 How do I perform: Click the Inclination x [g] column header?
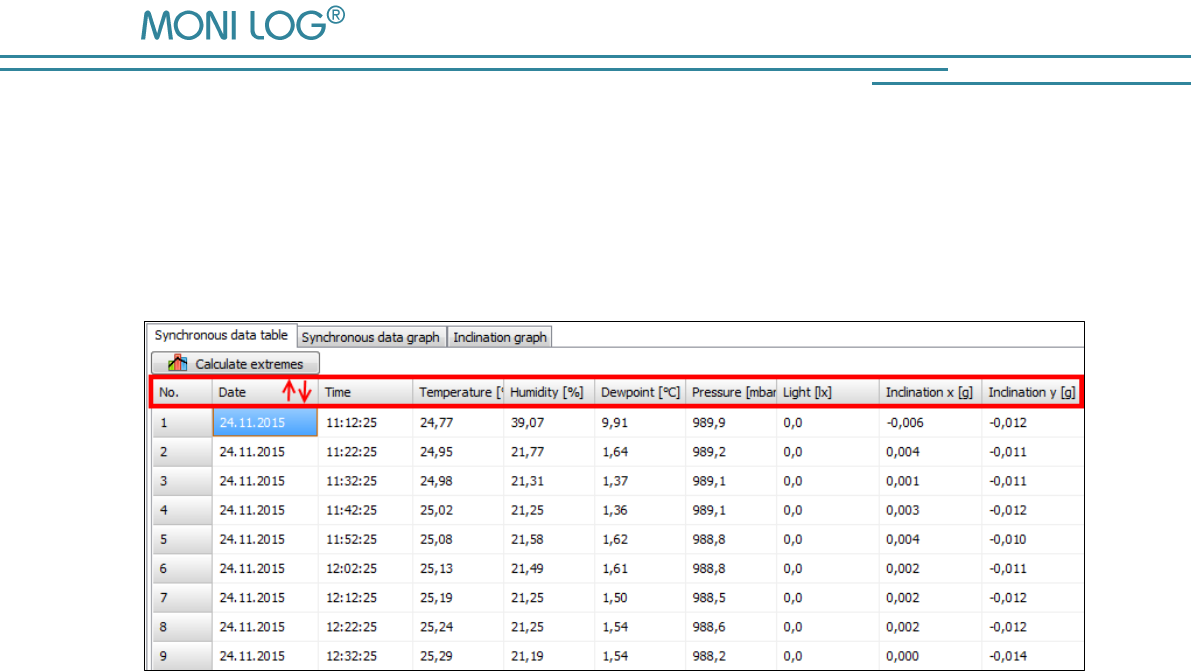coord(930,392)
